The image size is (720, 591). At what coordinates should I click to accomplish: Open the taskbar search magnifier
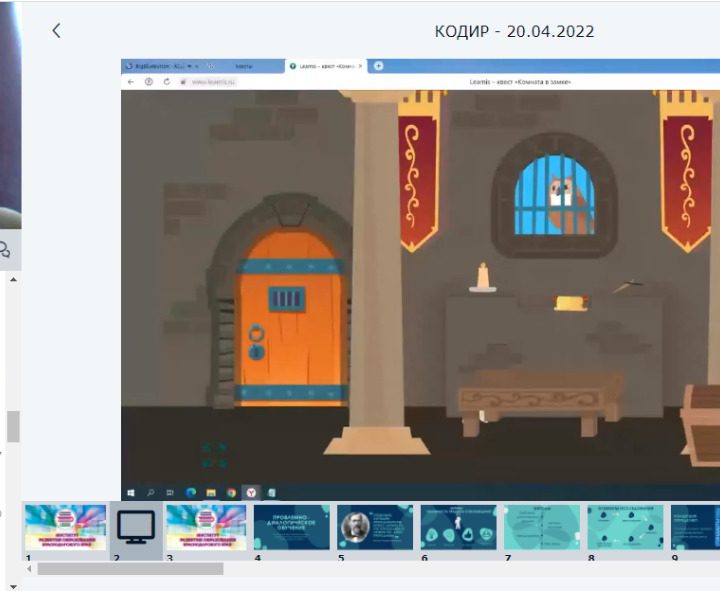pos(150,492)
